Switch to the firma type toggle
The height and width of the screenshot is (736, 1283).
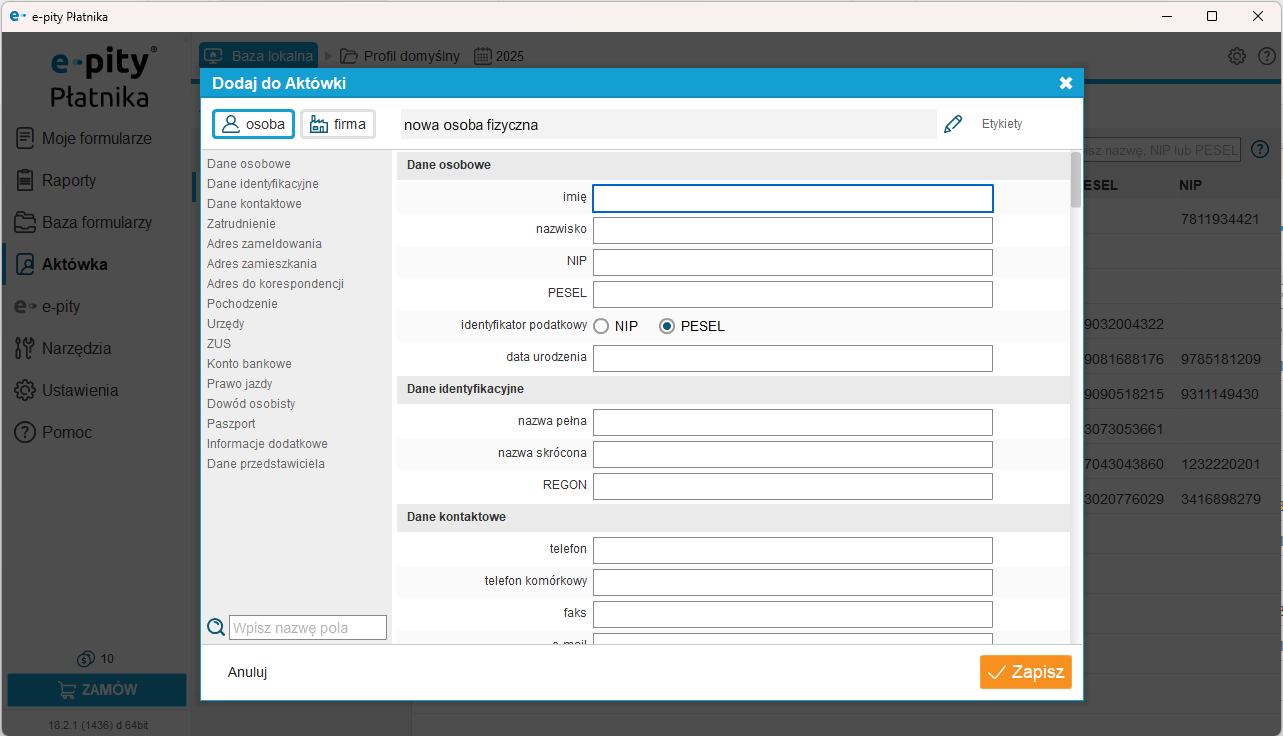coord(338,124)
